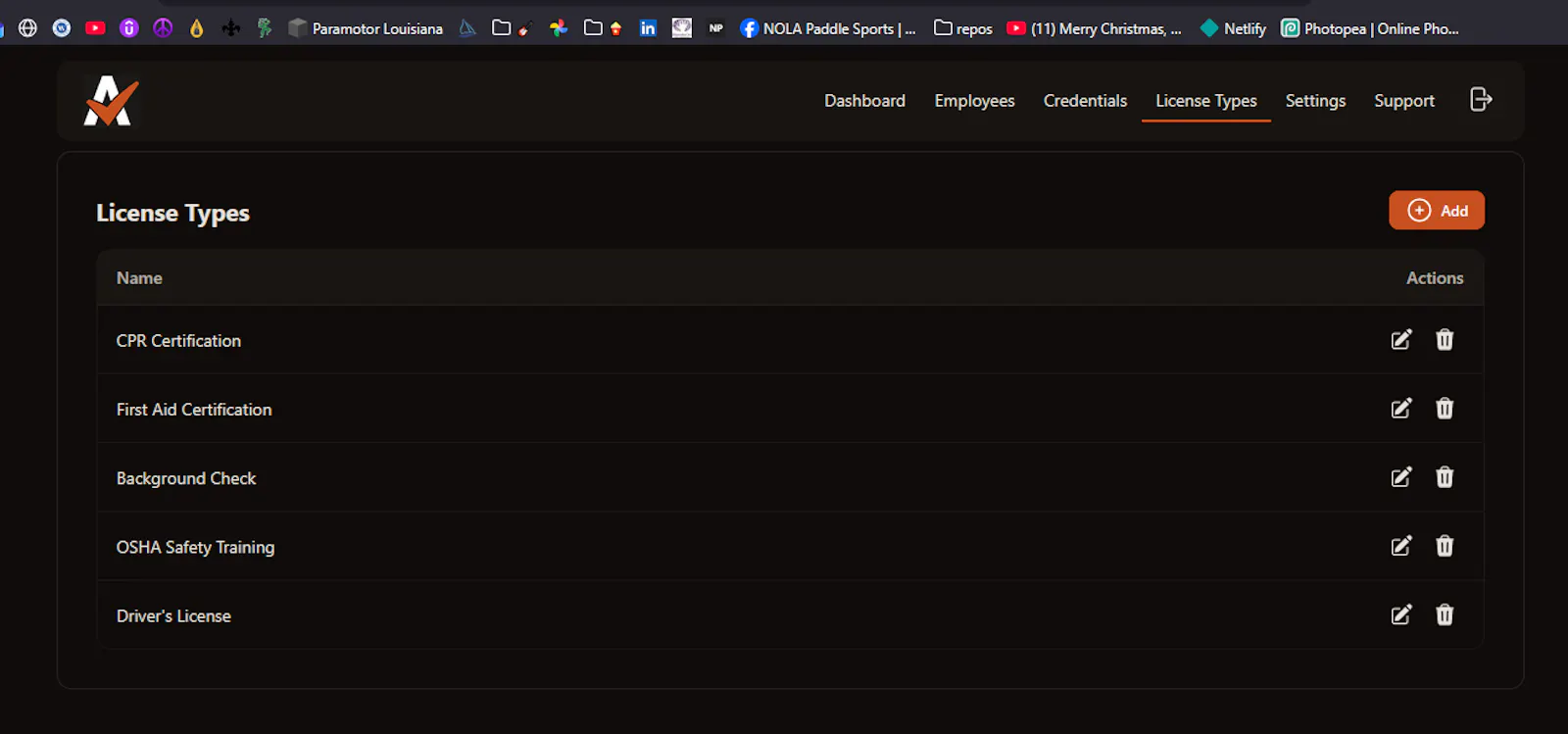Delete the First Aid Certification row
Screen dimensions: 1568x734
pos(1445,409)
